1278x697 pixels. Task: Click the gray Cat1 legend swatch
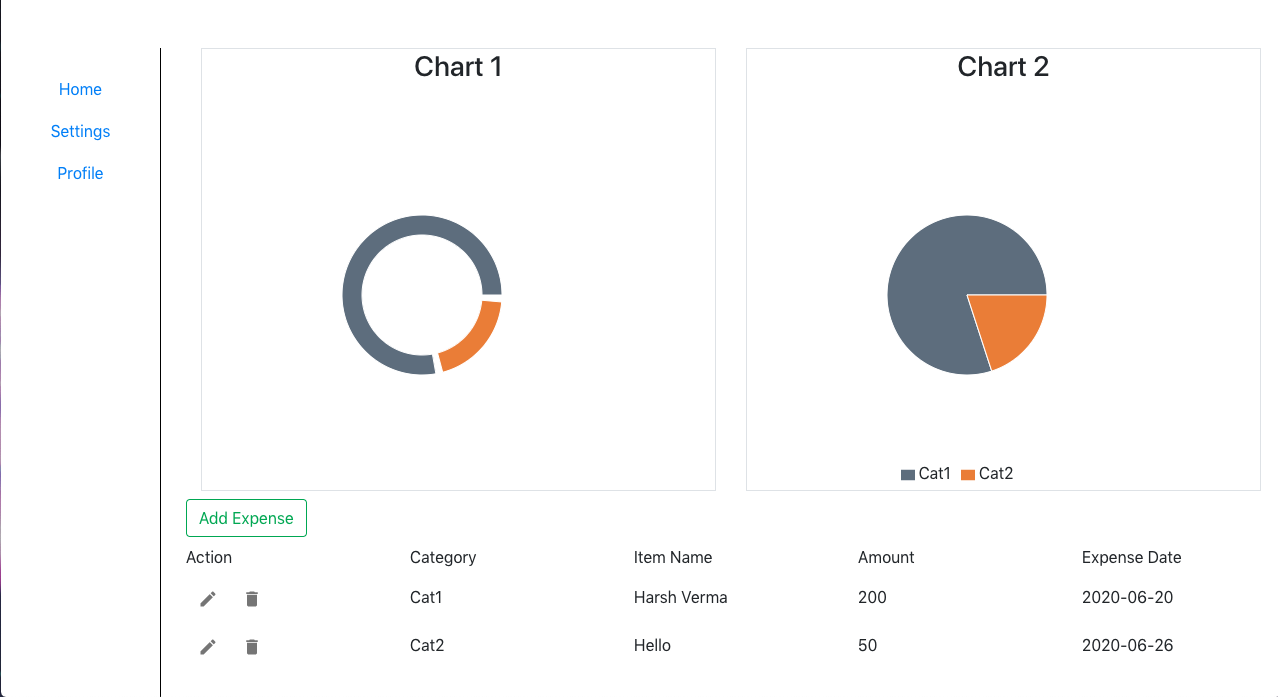coord(908,475)
